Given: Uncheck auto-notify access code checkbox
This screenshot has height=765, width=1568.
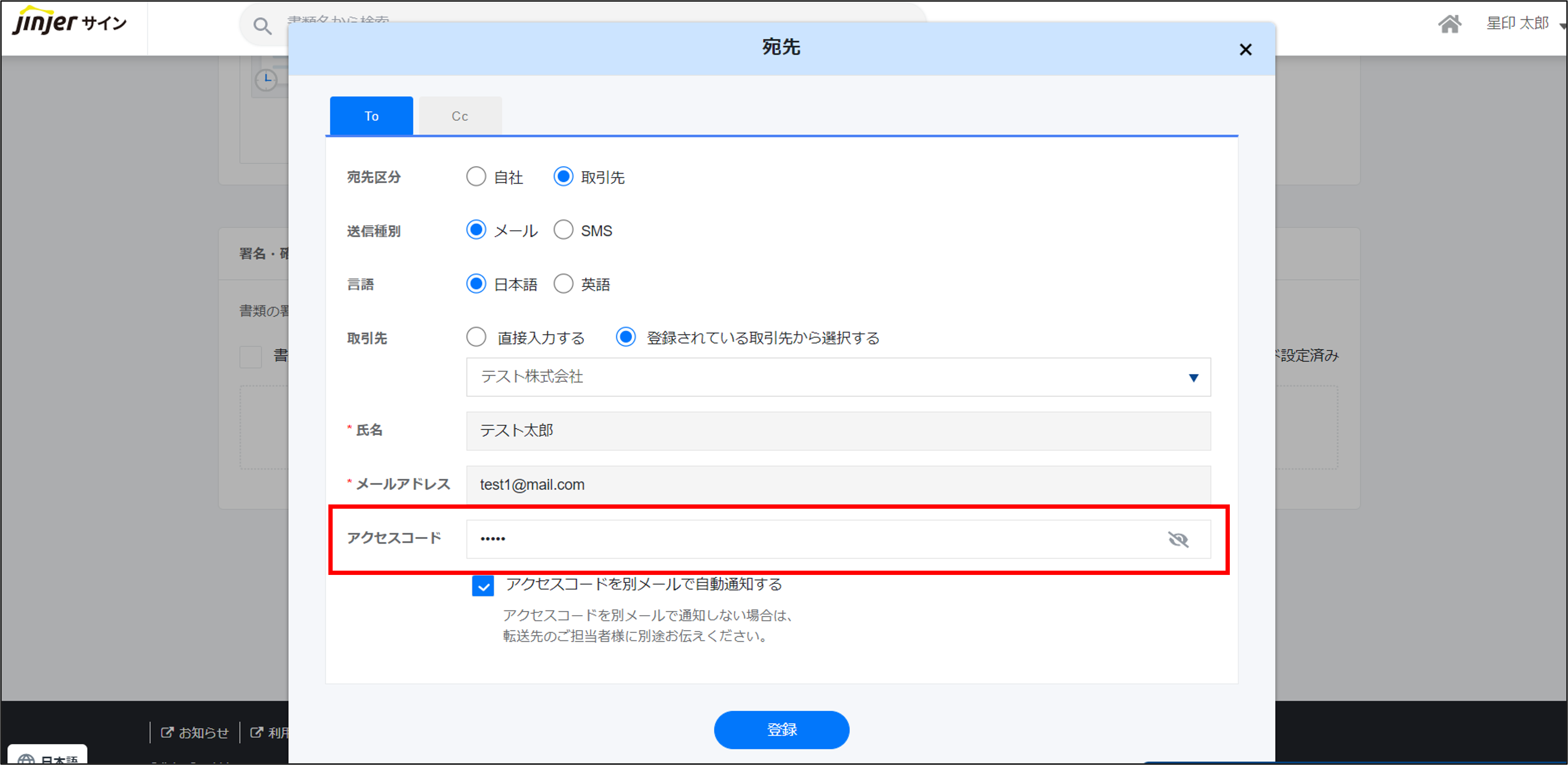Looking at the screenshot, I should tap(483, 586).
